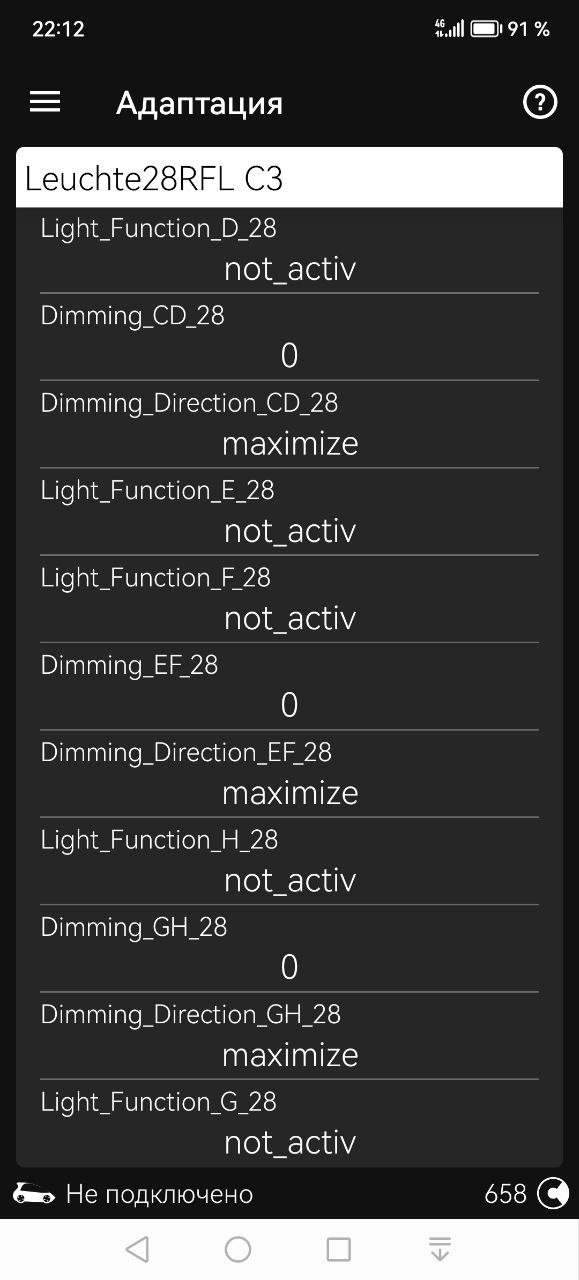
Task: Open the hamburger navigation menu
Action: pyautogui.click(x=45, y=102)
